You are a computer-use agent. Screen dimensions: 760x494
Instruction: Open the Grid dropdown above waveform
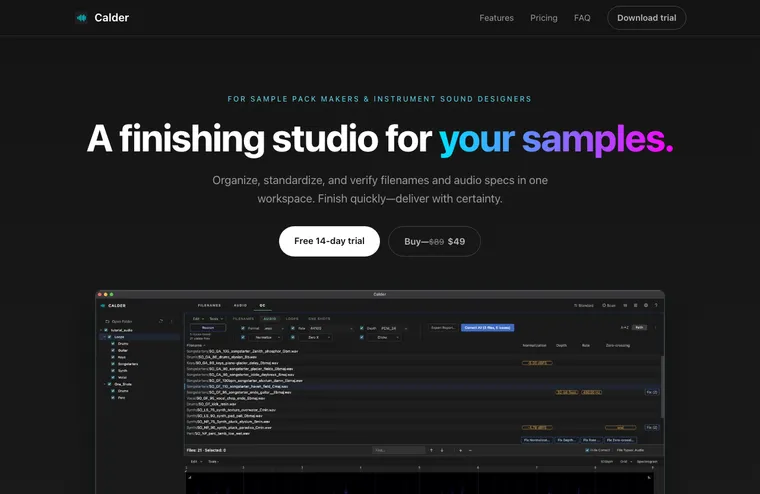(626, 462)
